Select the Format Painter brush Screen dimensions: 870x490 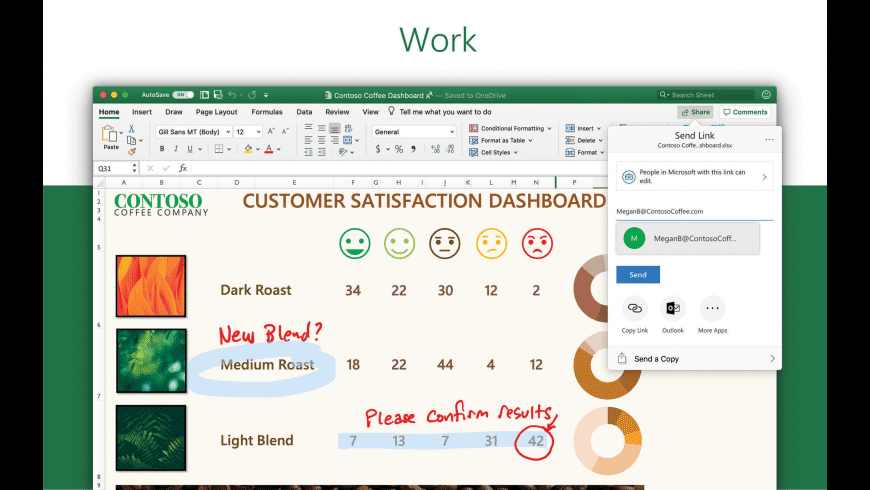coord(131,151)
